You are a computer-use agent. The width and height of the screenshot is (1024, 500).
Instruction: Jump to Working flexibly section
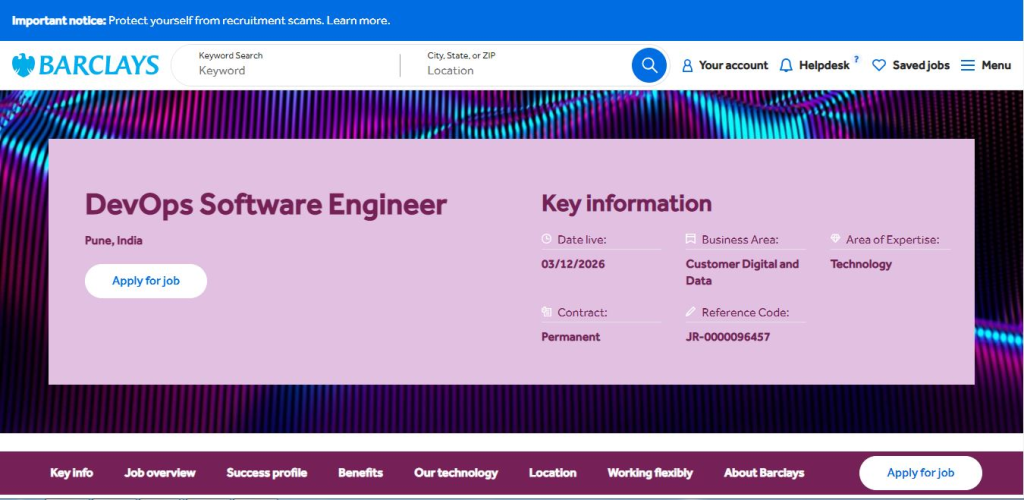[650, 473]
